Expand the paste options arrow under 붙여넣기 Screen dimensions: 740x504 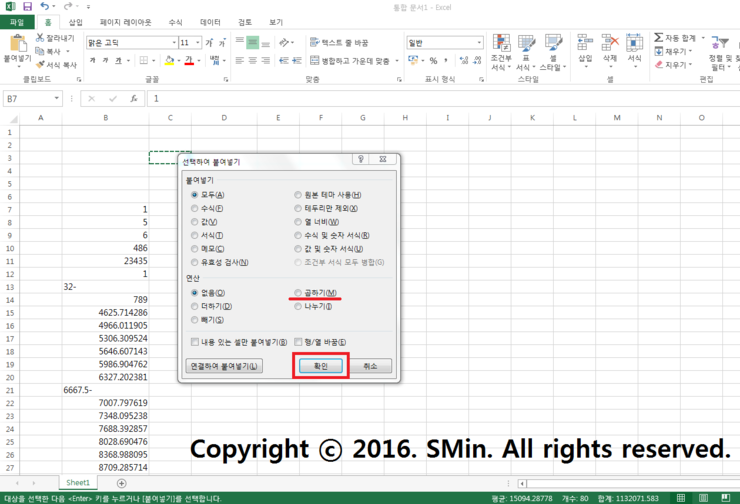point(18,67)
